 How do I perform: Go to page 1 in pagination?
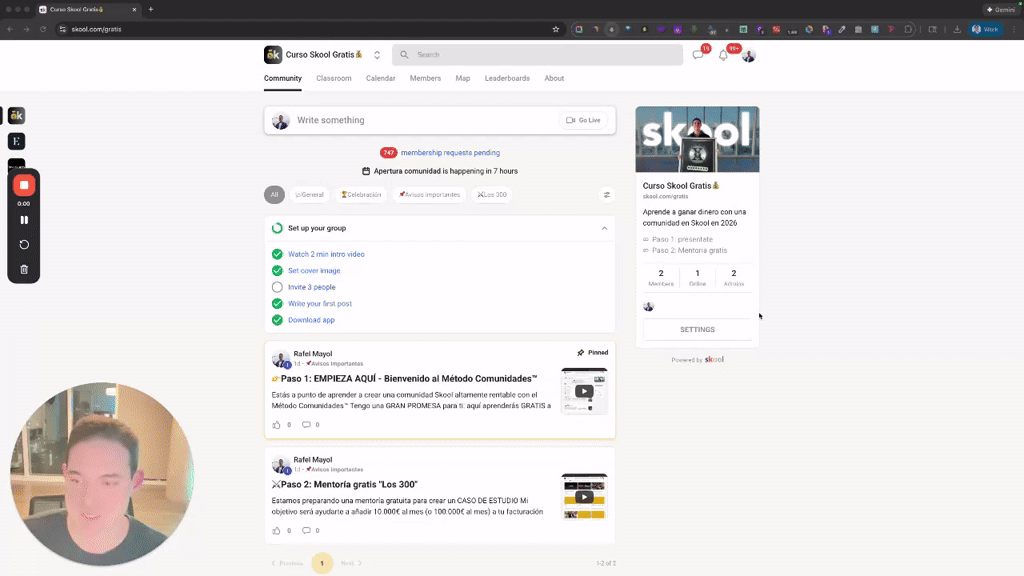(322, 563)
